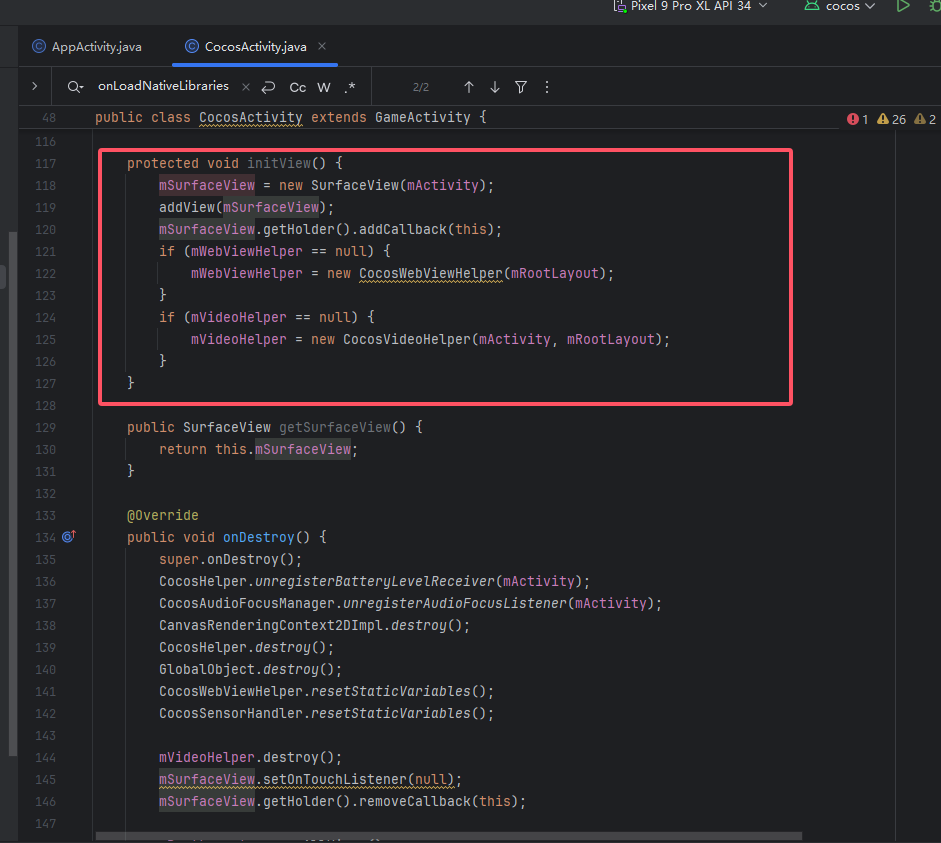Open the search history magnifier dropdown
The height and width of the screenshot is (843, 941).
pos(75,87)
